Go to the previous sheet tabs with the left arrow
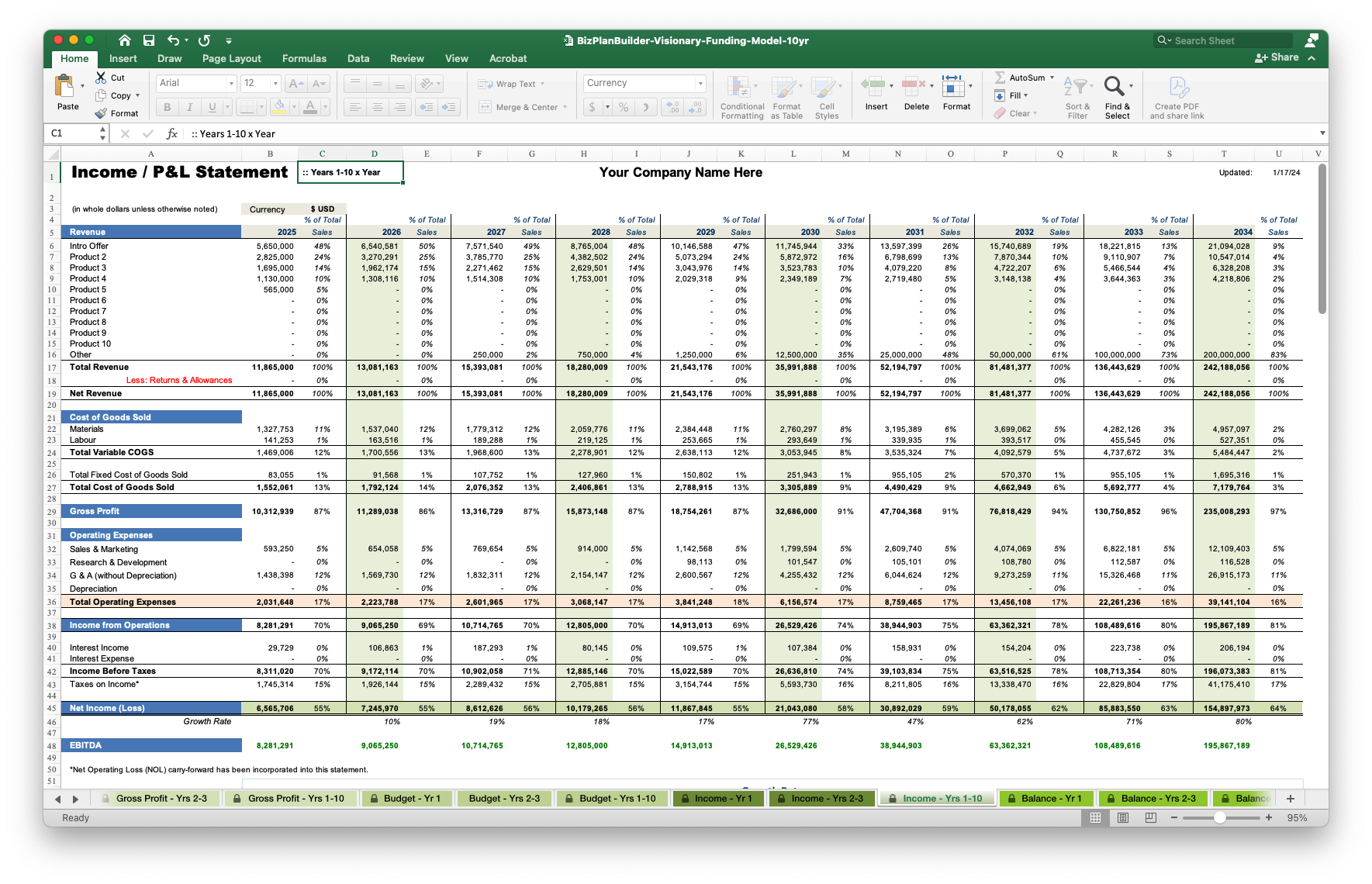 coord(57,799)
